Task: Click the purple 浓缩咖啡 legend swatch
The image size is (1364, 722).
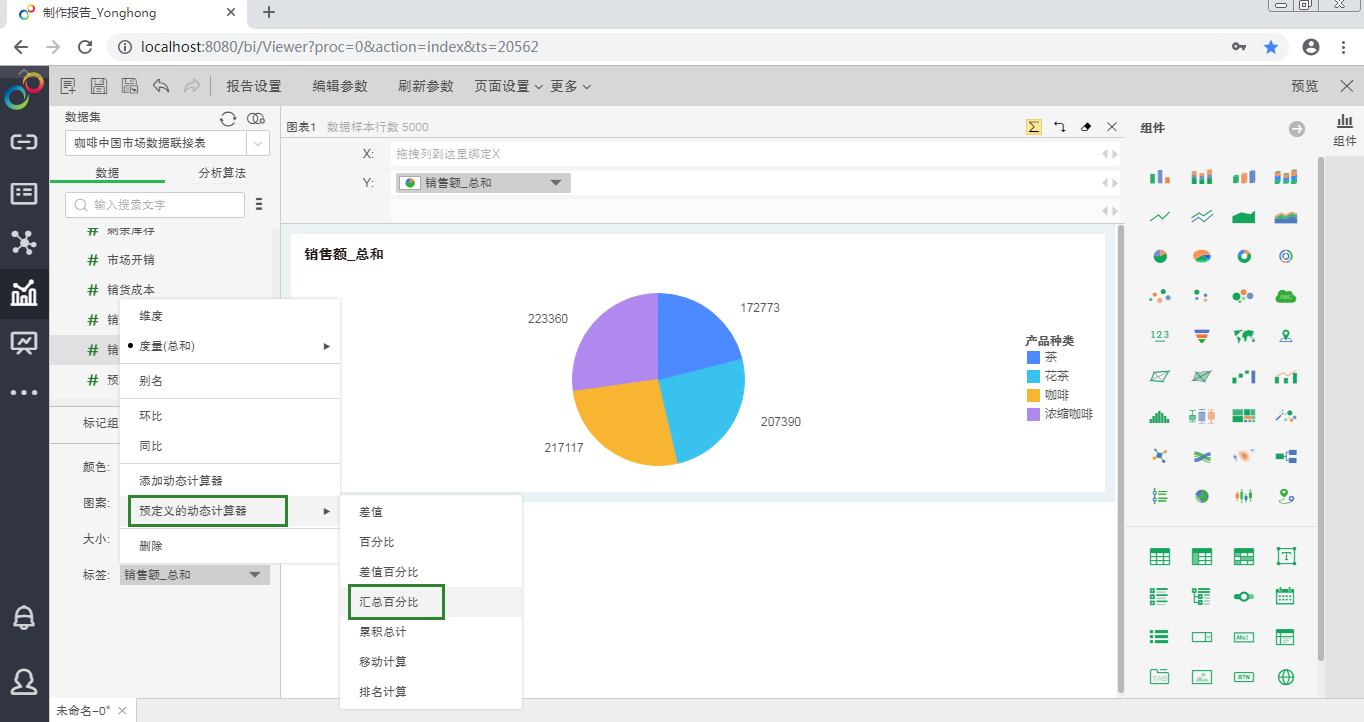Action: click(1033, 414)
